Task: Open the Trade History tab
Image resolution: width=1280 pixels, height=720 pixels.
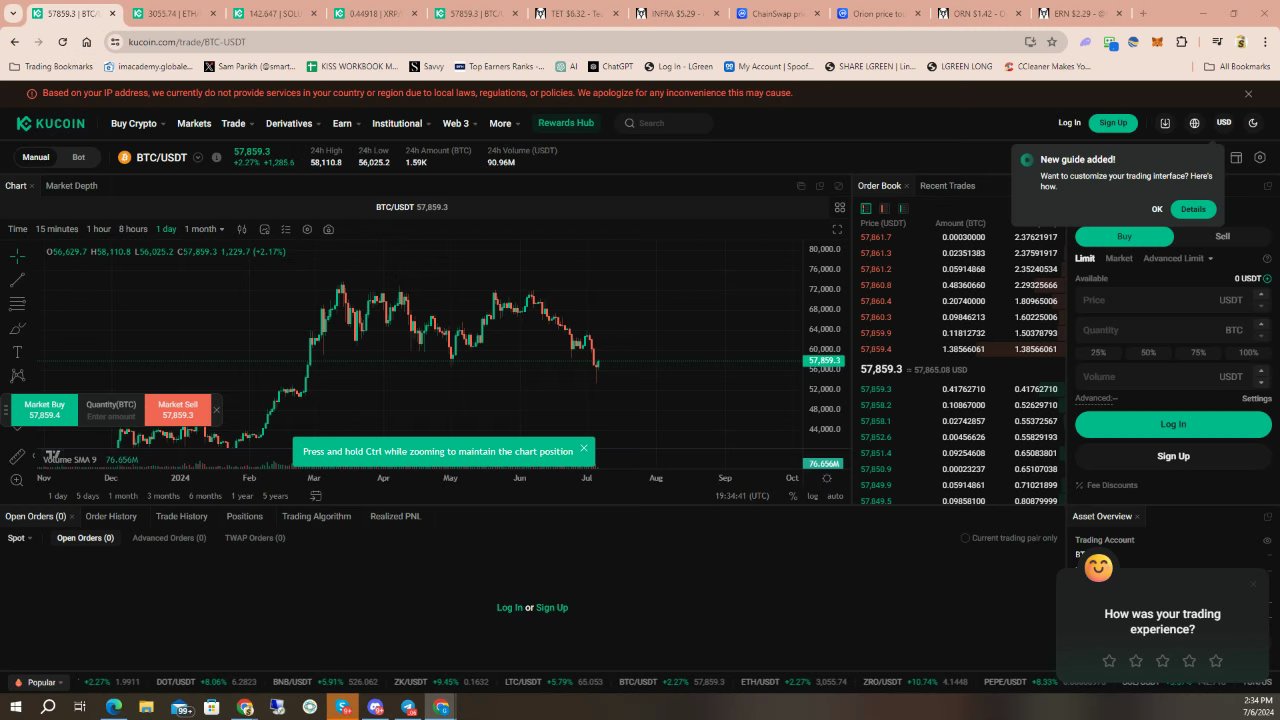Action: [181, 516]
